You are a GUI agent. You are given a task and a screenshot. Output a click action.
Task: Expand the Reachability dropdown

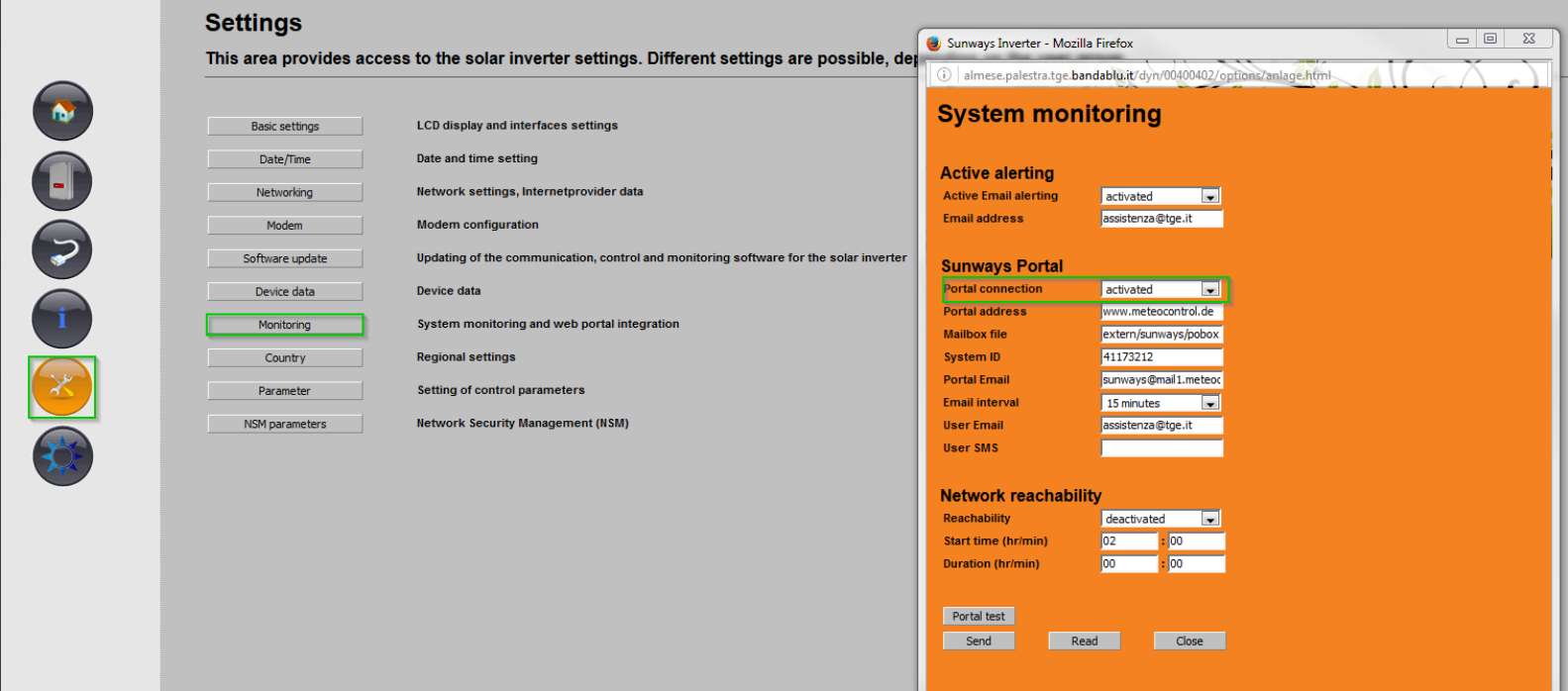(x=1161, y=519)
